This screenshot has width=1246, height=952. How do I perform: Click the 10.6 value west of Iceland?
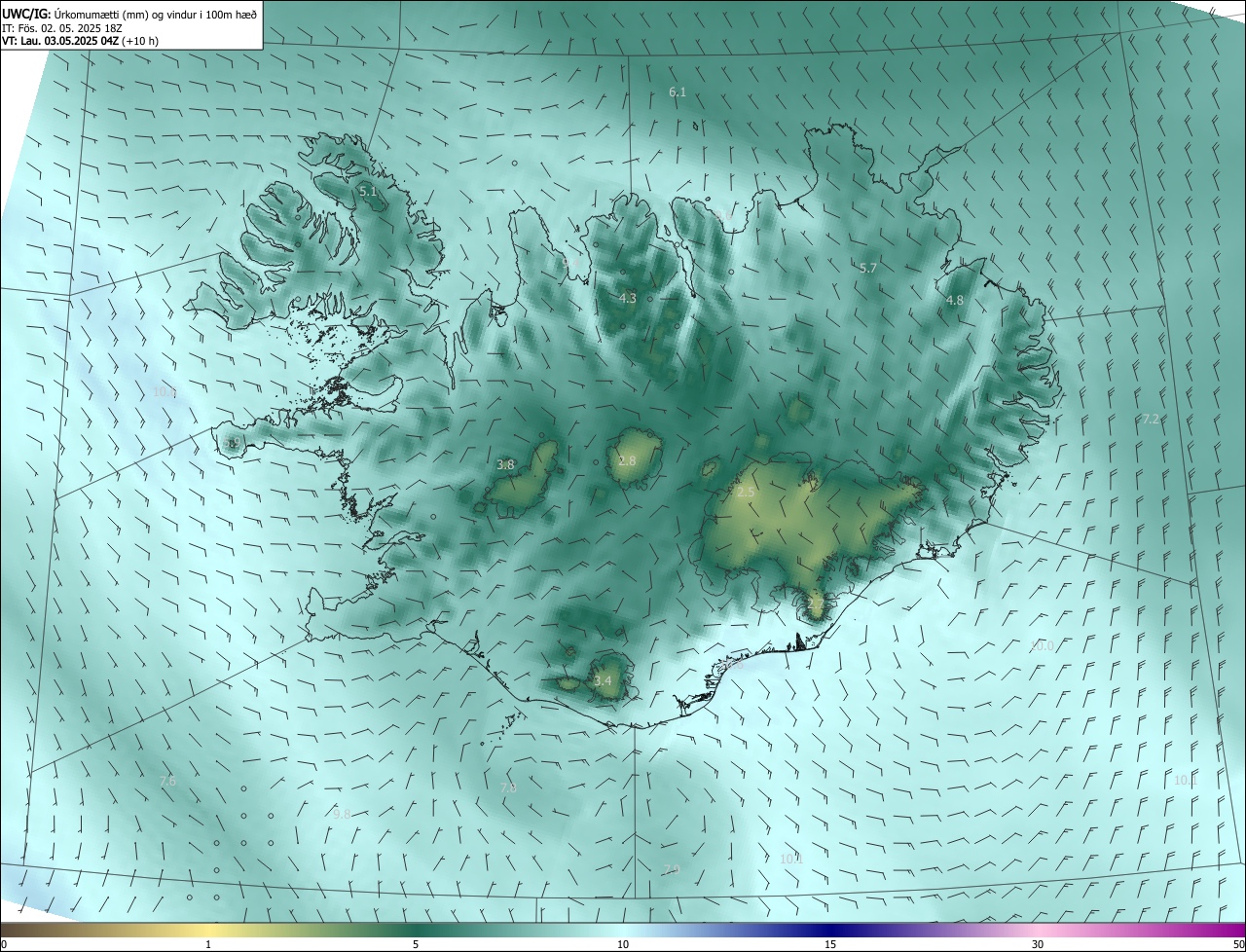tap(165, 392)
